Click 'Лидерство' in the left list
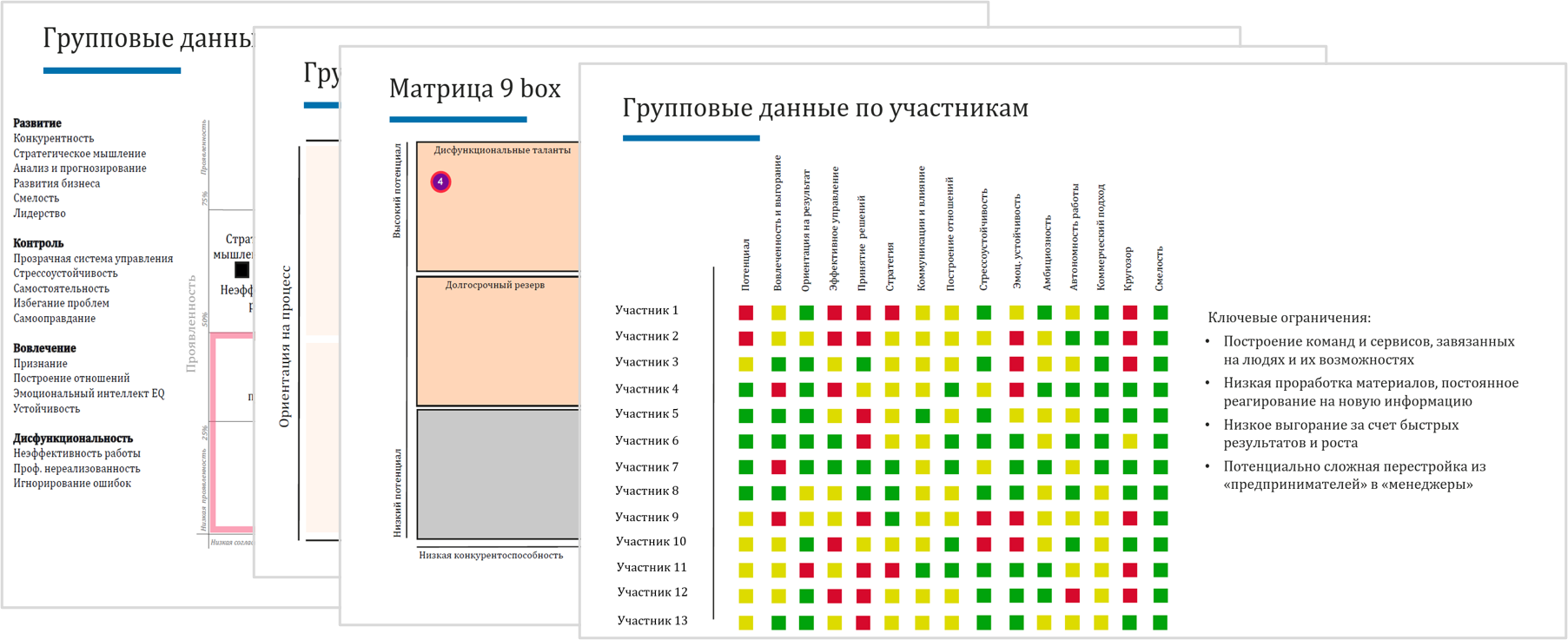This screenshot has width=1568, height=640. coord(39,214)
